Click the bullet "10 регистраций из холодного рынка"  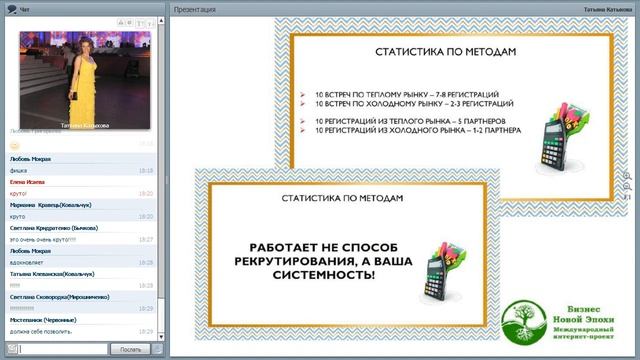tap(418, 130)
